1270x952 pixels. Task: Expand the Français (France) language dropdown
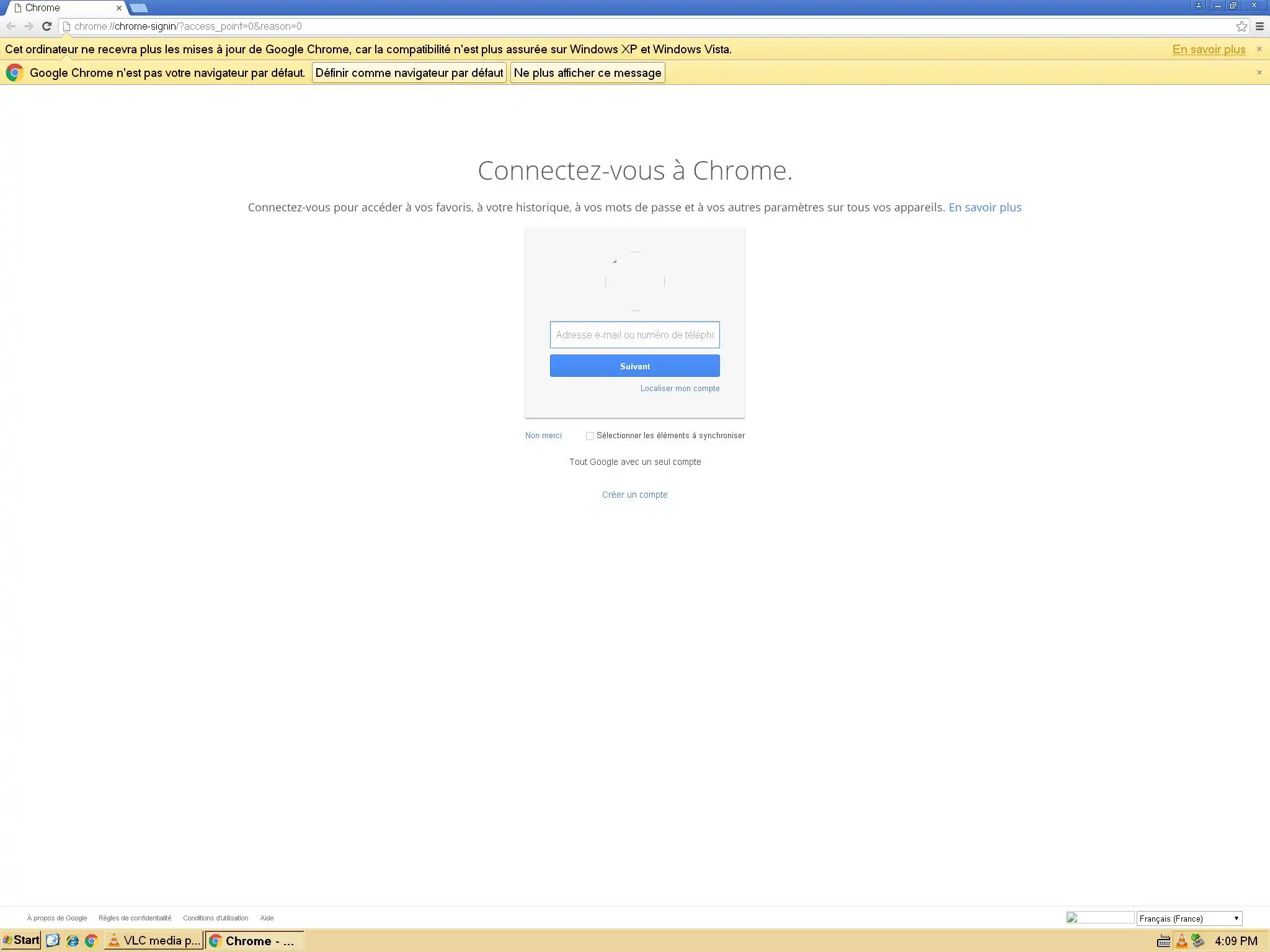tap(1189, 919)
